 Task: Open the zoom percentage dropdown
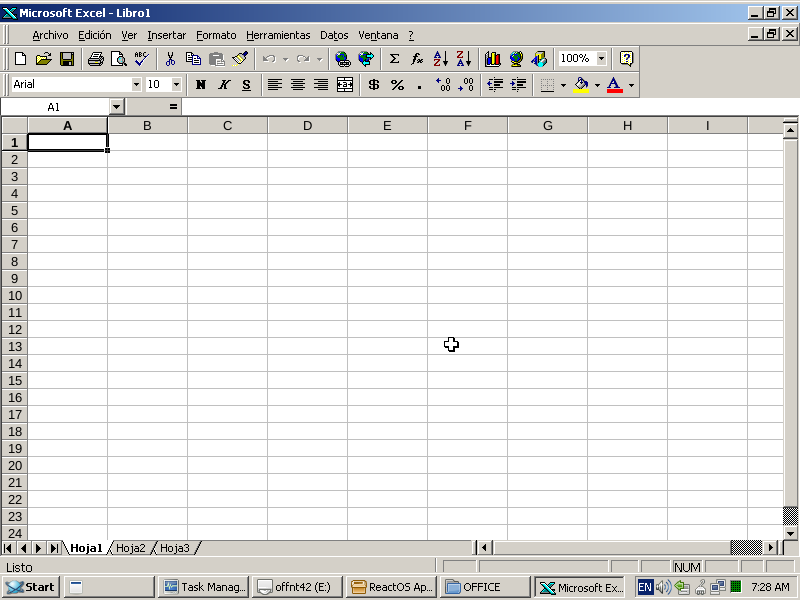(601, 59)
